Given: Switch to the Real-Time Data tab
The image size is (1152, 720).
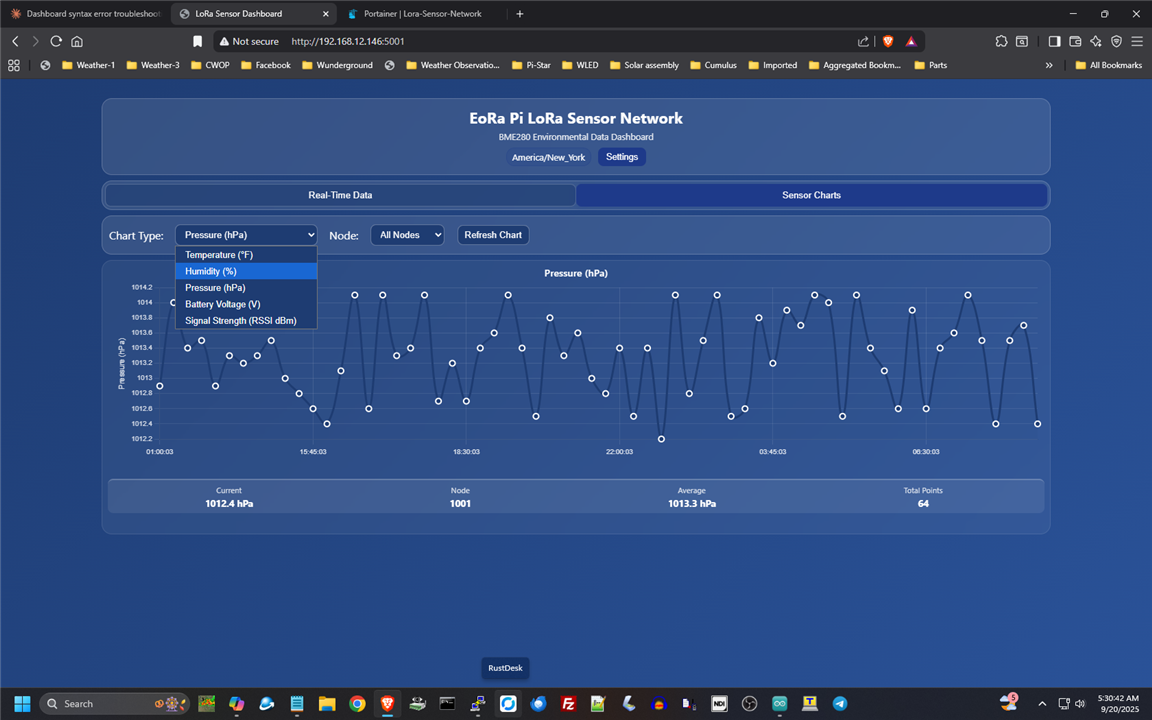Looking at the screenshot, I should [340, 195].
